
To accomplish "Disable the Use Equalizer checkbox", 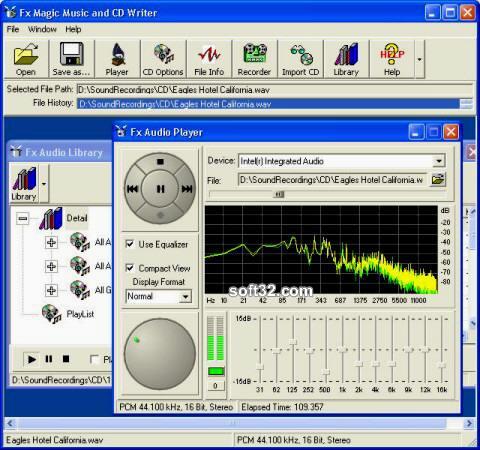I will pyautogui.click(x=130, y=244).
